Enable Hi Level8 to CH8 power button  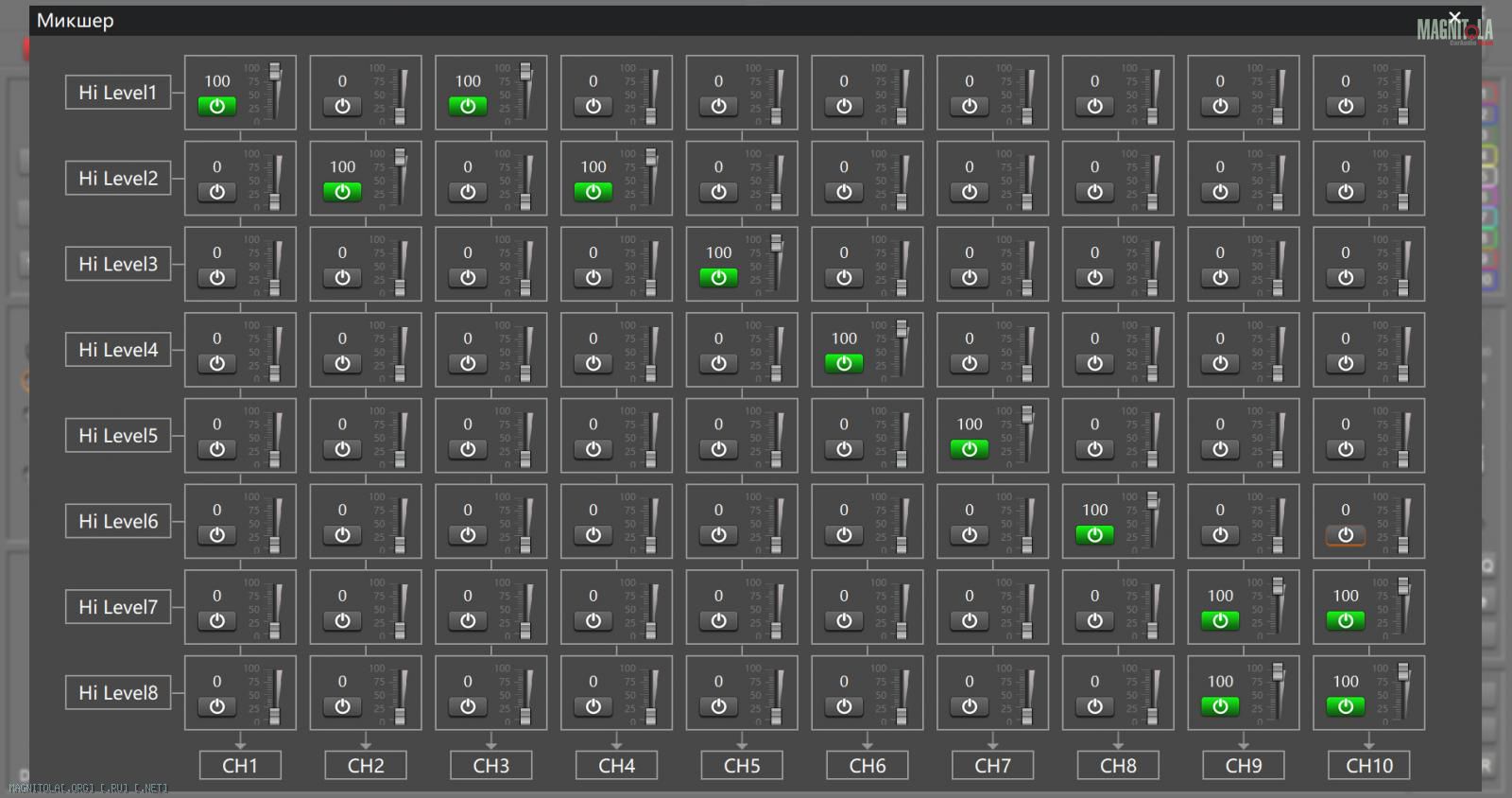pyautogui.click(x=1094, y=706)
